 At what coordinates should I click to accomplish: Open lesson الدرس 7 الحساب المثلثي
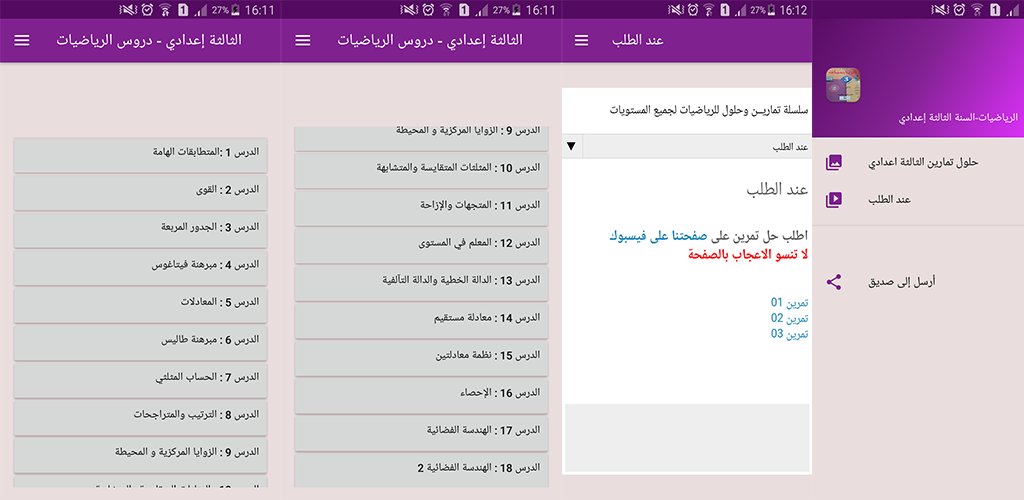[140, 380]
